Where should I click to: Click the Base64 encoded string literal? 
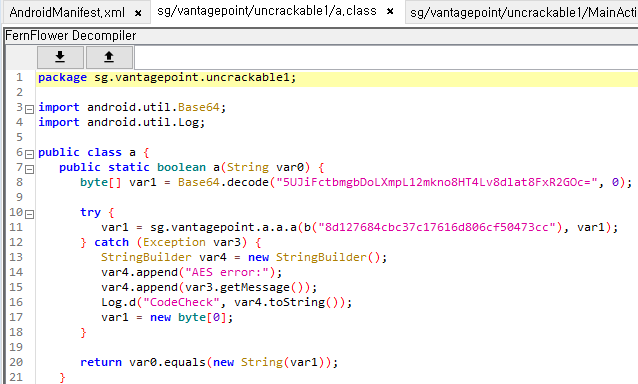(x=437, y=182)
